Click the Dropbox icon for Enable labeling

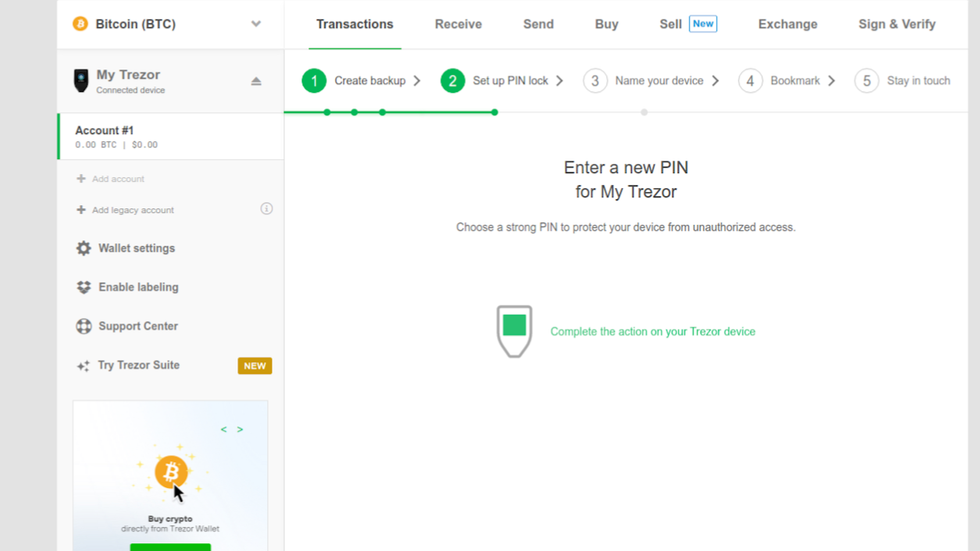click(x=84, y=287)
